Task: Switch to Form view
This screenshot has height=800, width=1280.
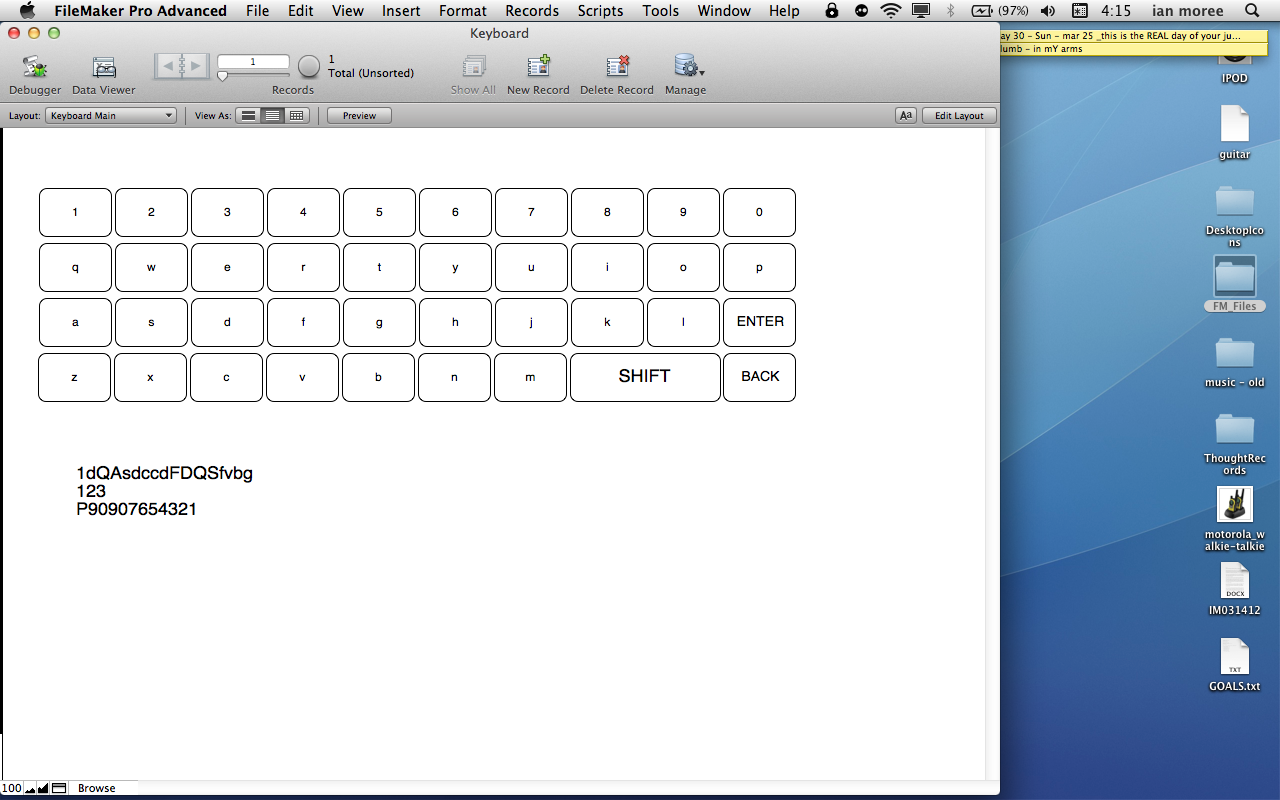Action: click(x=247, y=116)
